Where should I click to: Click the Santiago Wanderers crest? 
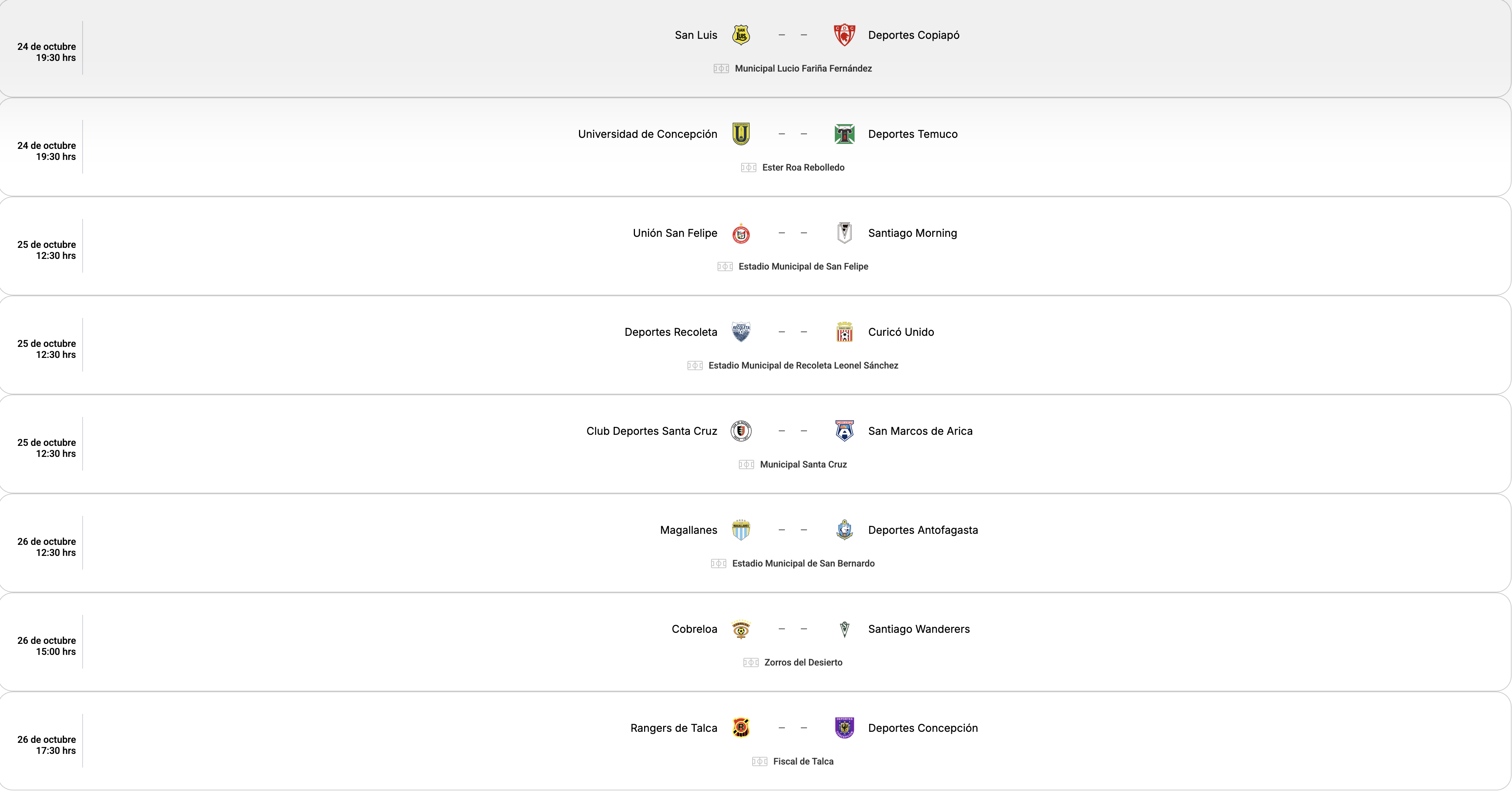[844, 629]
